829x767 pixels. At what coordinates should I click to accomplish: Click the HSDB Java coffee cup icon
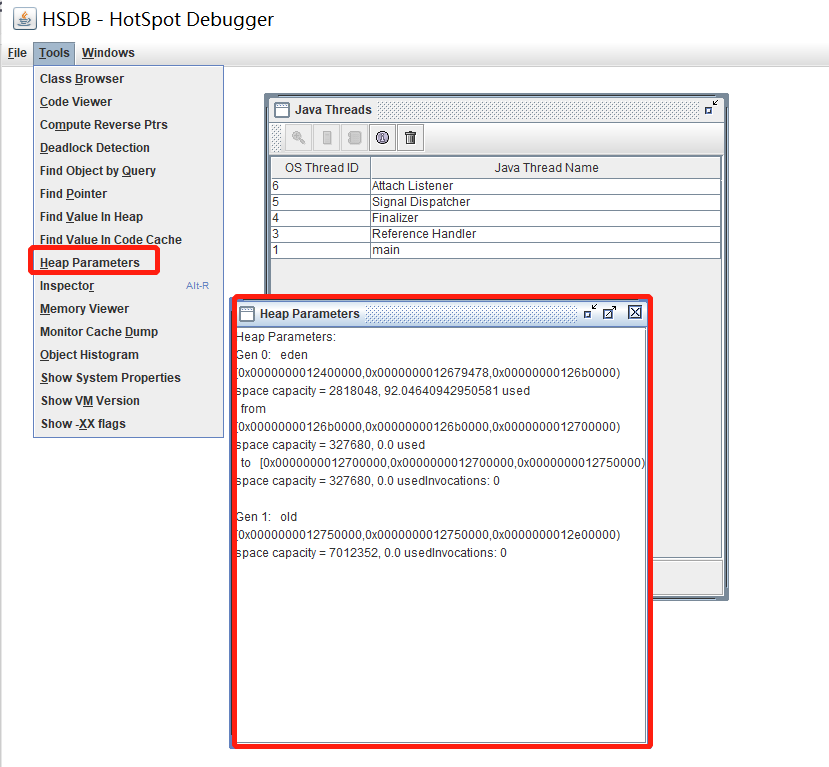[25, 19]
